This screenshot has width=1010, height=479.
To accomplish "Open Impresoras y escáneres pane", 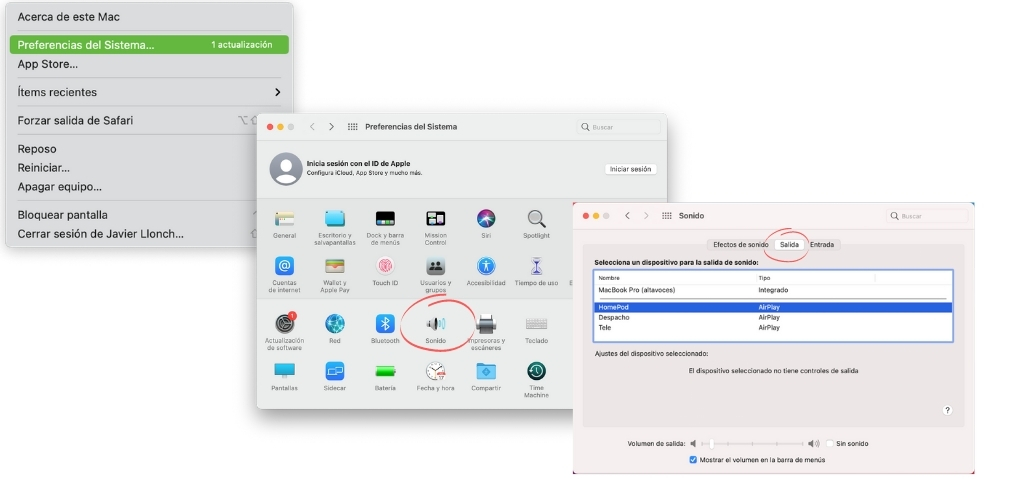I will click(486, 324).
